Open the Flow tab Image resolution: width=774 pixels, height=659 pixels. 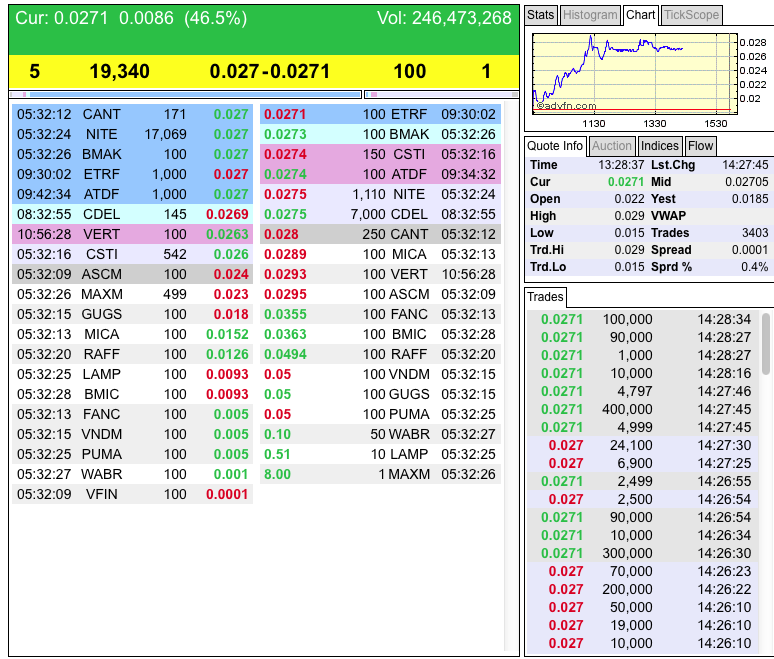click(700, 146)
